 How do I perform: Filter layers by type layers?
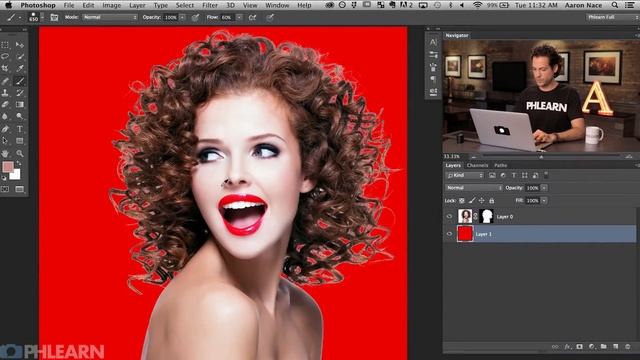514,176
